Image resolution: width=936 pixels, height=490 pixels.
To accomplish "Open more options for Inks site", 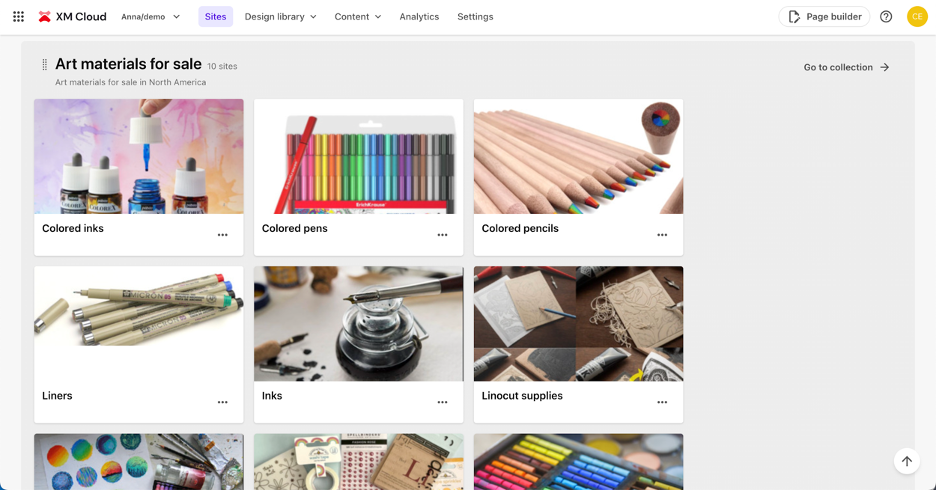I will (x=442, y=402).
